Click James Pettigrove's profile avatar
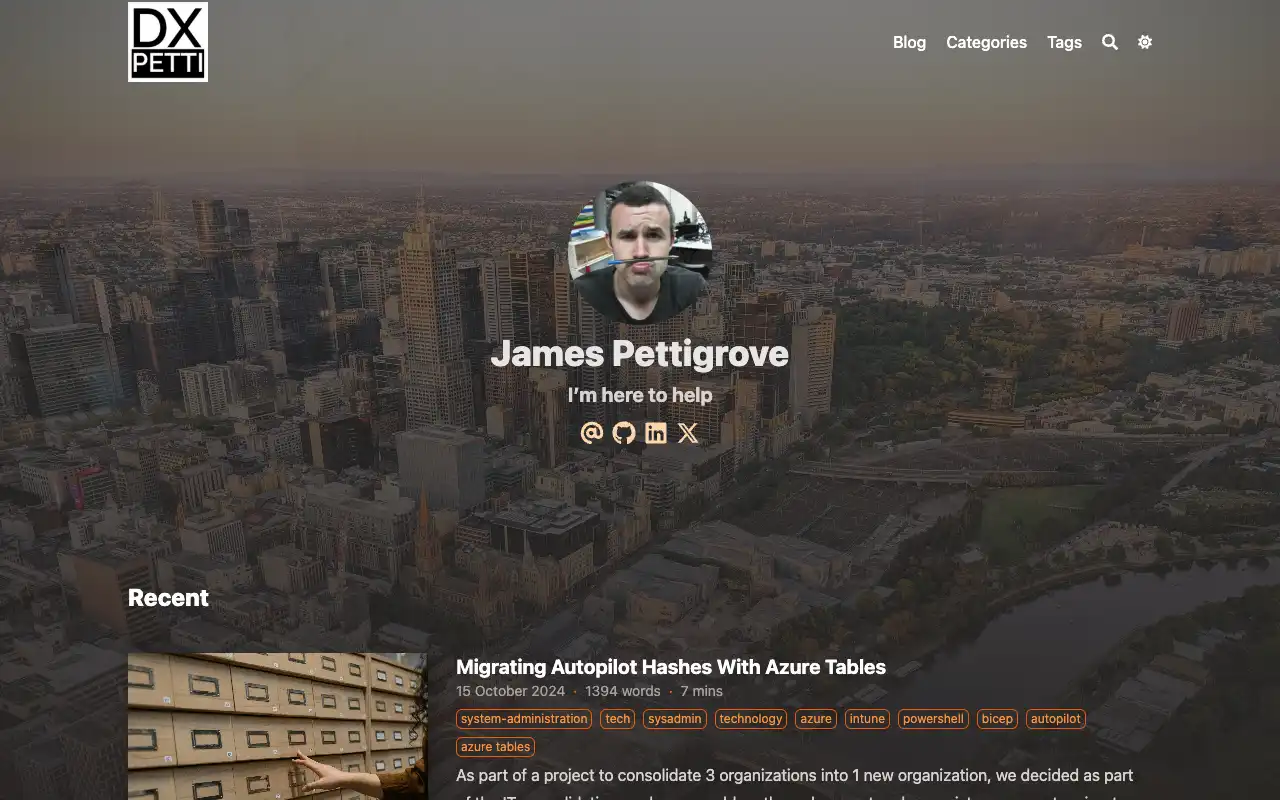 pos(640,252)
